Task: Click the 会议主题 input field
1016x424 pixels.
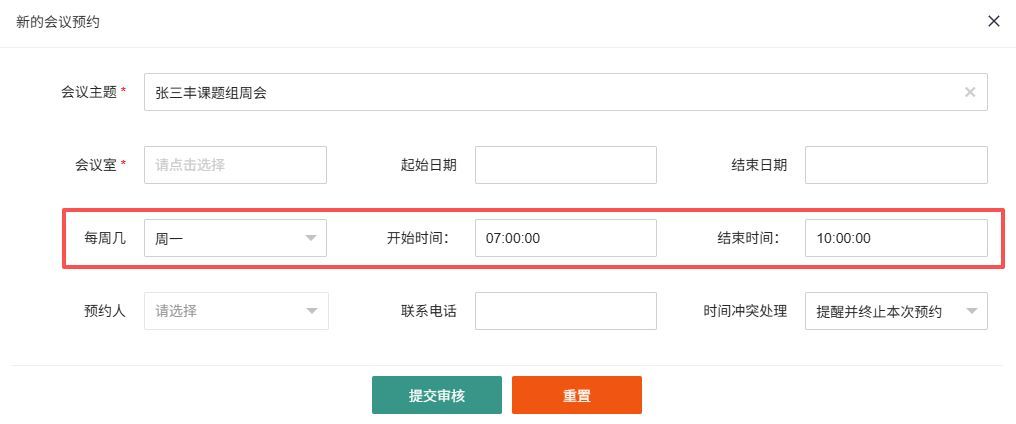Action: (x=550, y=92)
